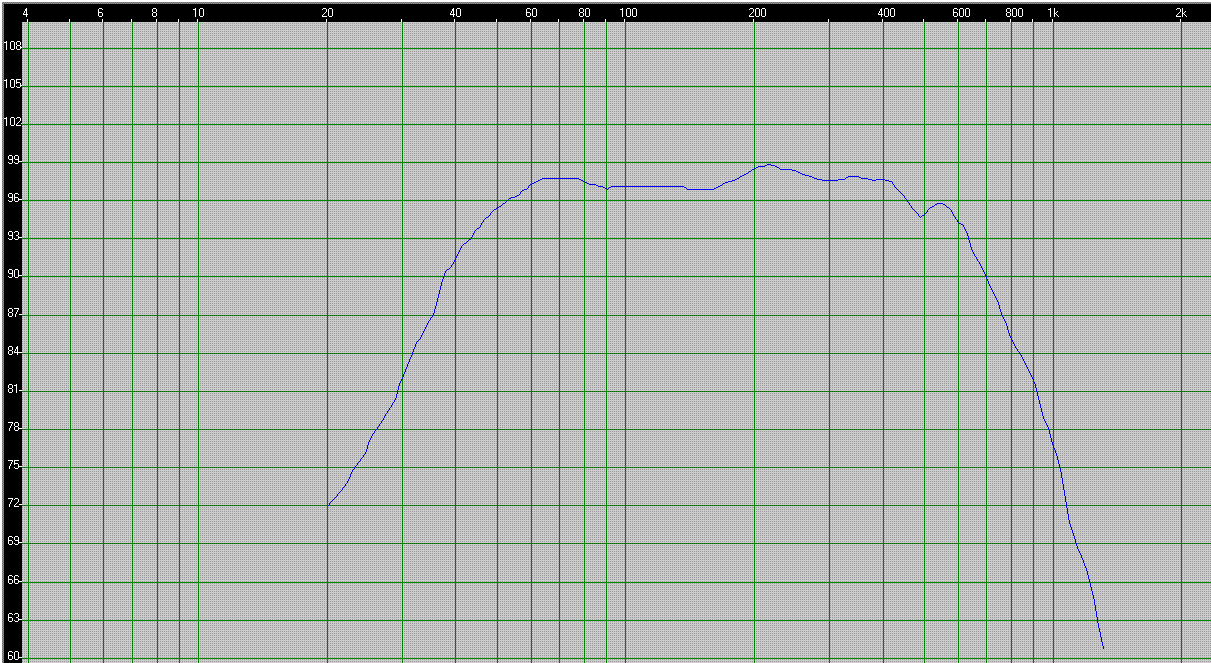1211x663 pixels.
Task: Select the 96 vertical axis label
Action: 14,199
